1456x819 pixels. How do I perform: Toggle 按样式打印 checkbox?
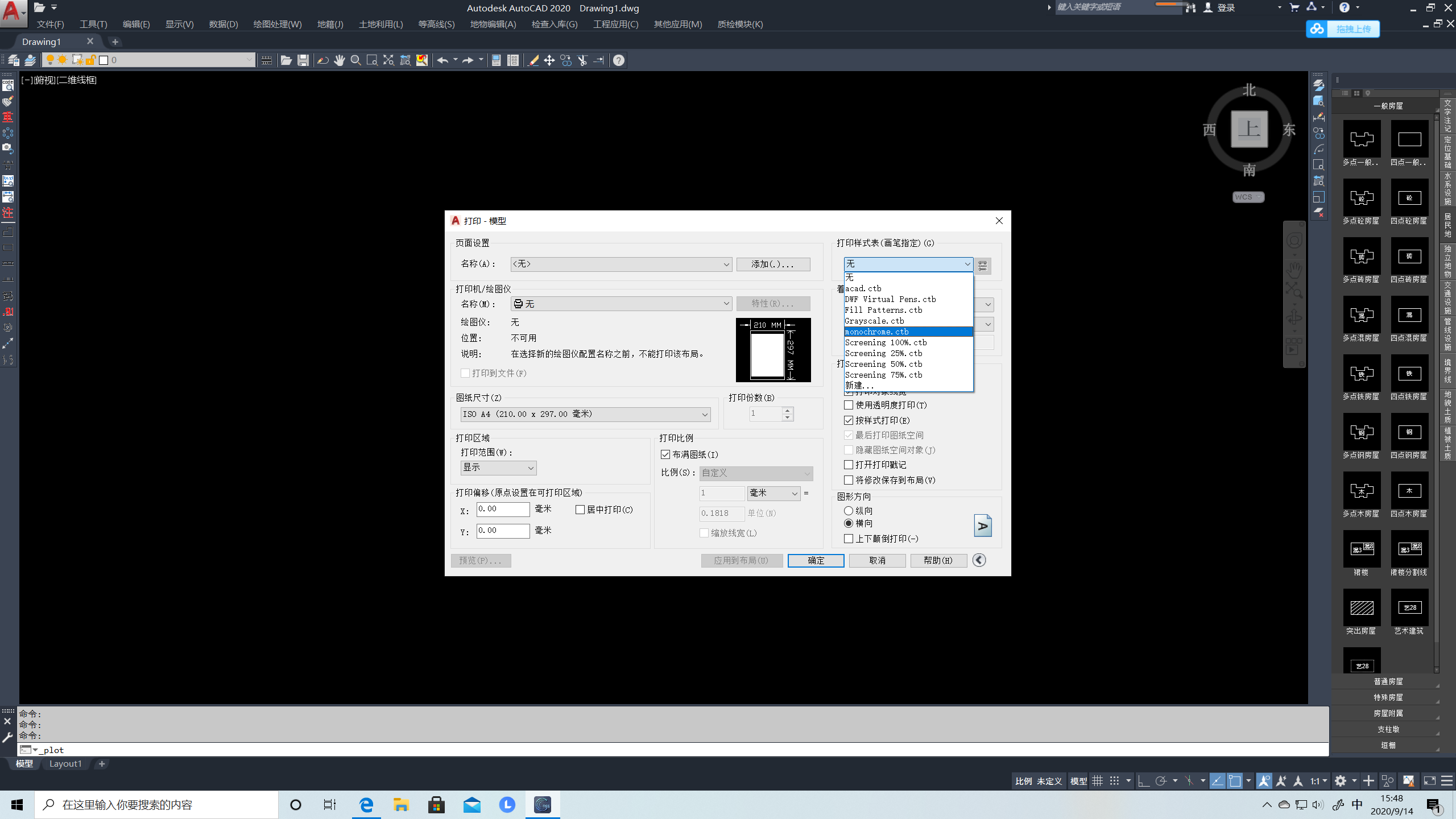click(849, 420)
